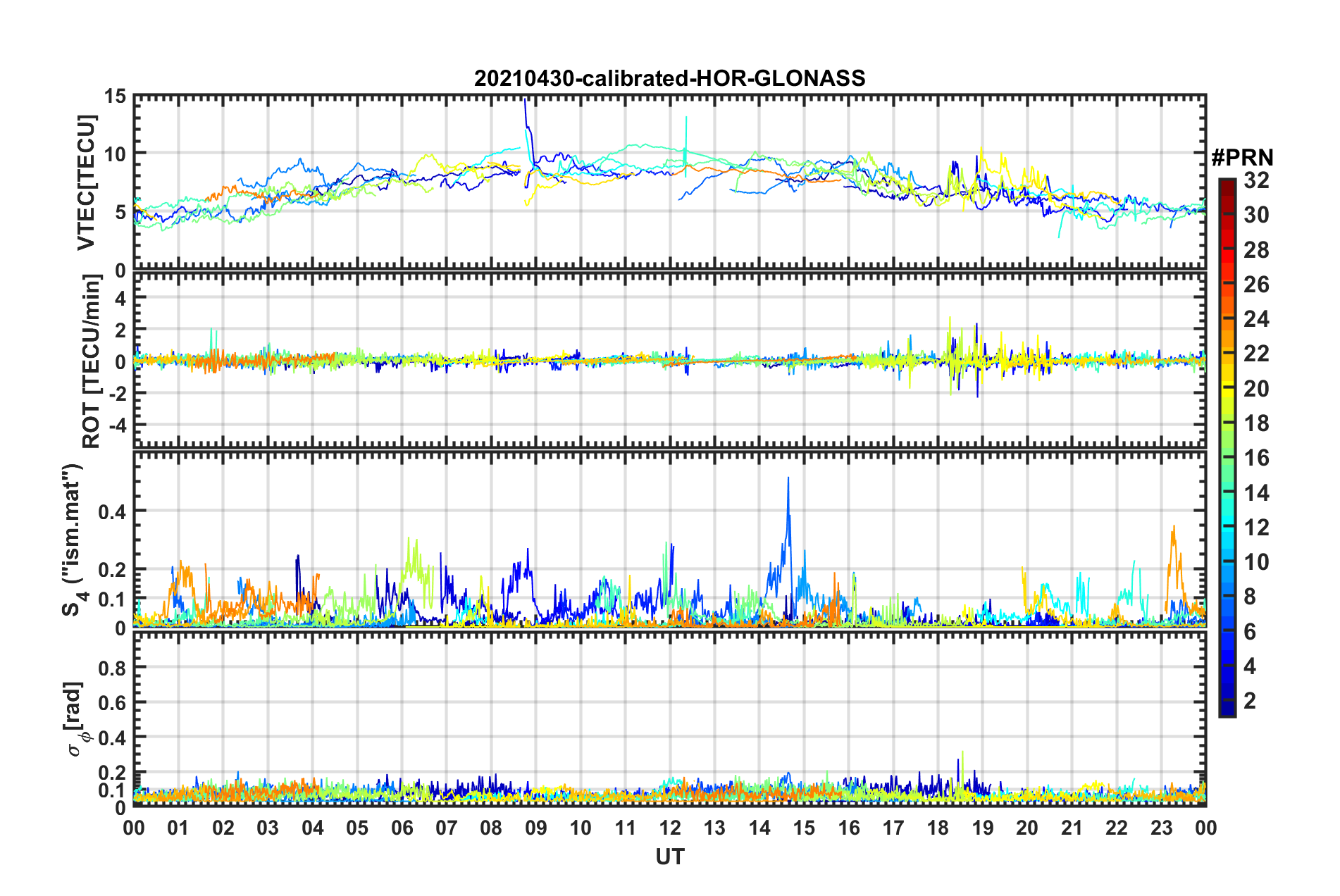Select the PRN colorbar tick label 6
Viewport: 1340px width, 896px height.
coord(1250,632)
